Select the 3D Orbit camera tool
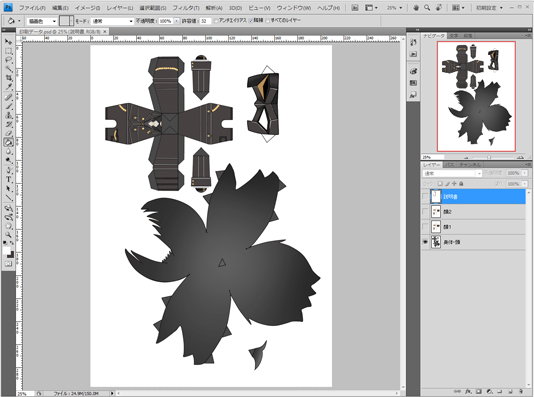The width and height of the screenshot is (534, 397). coord(9,217)
